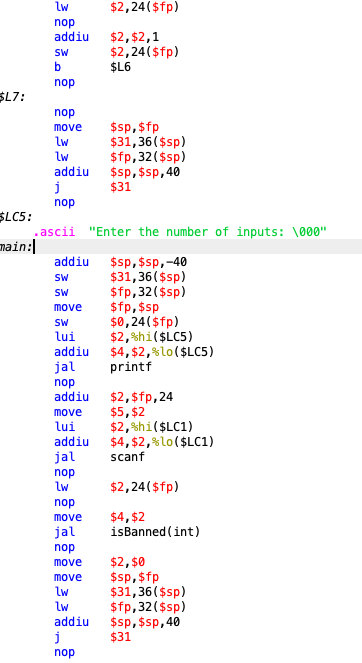Click the line addiu $2,$2,1
The width and height of the screenshot is (362, 663).
click(x=107, y=37)
